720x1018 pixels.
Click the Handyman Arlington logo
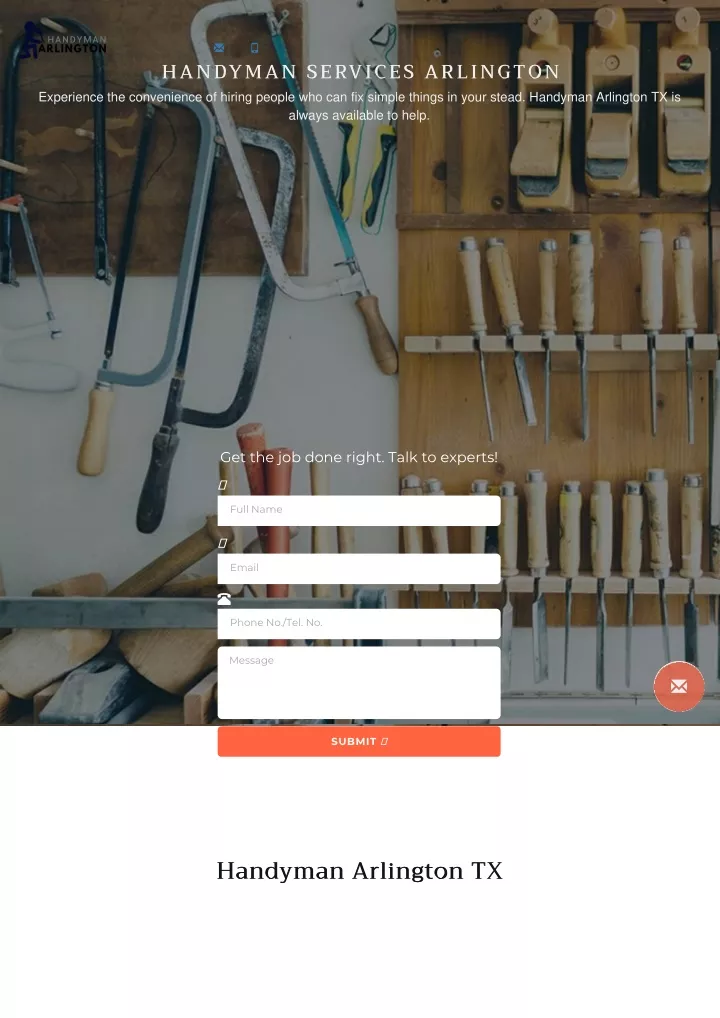[x=63, y=41]
